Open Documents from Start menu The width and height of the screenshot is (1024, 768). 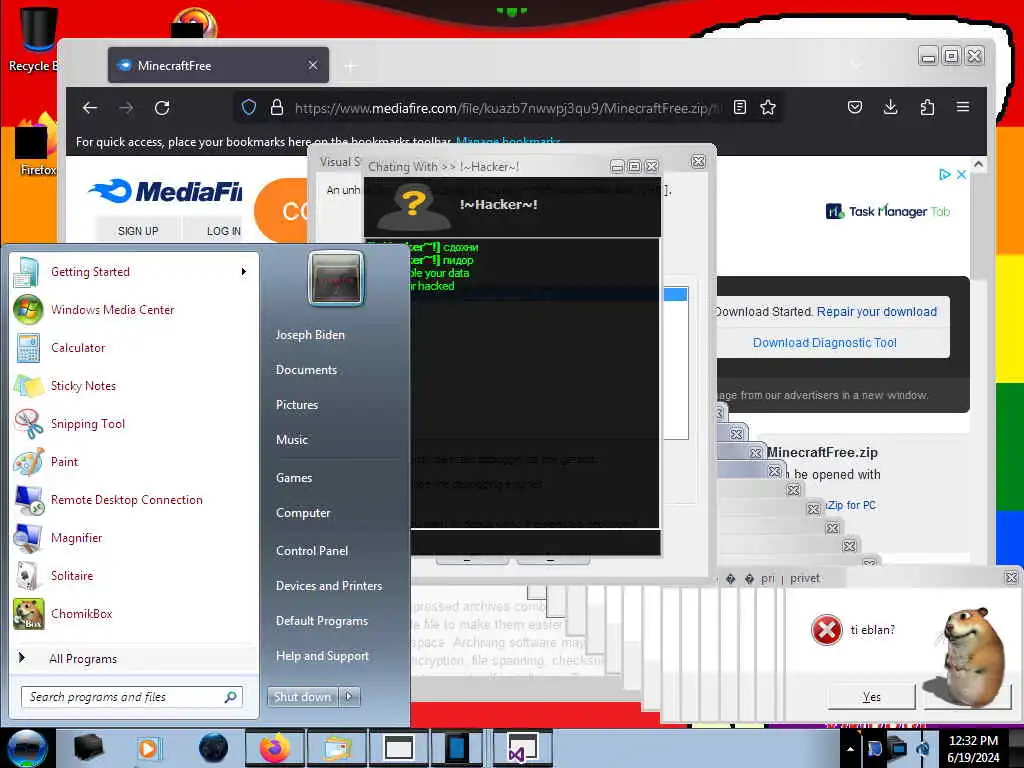tap(306, 370)
